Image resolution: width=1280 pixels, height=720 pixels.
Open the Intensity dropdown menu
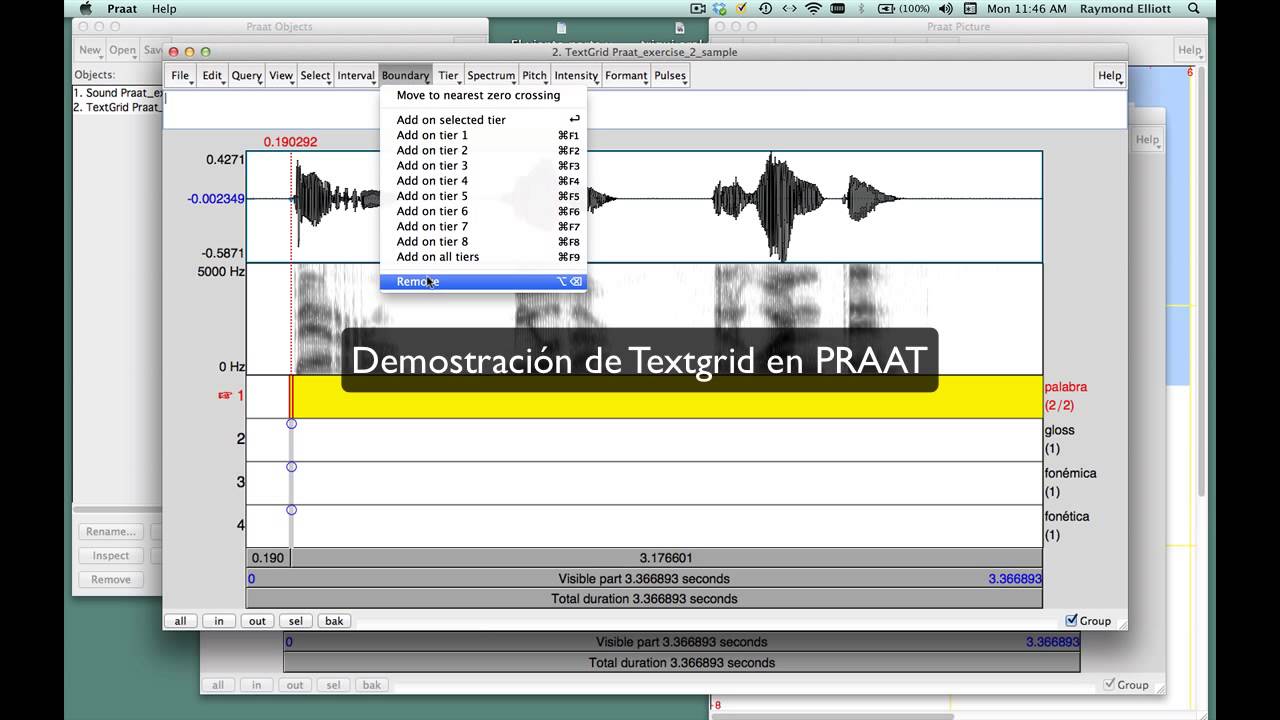(576, 75)
